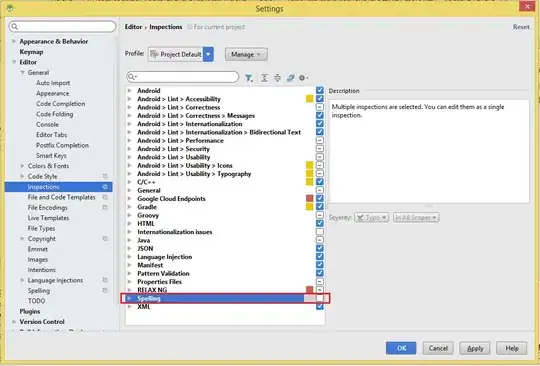Collapse the Editor settings node

pyautogui.click(x=14, y=62)
